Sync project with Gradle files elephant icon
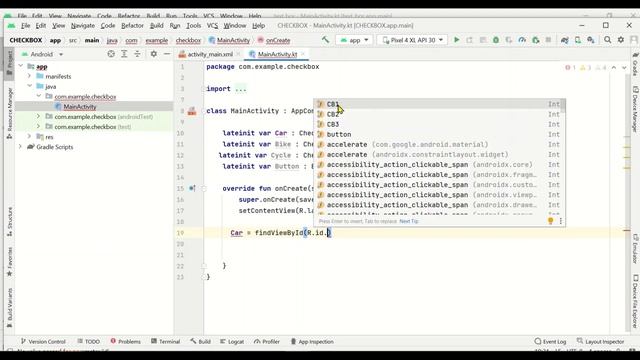Screen dimensions: 640x360 (x=564, y=40)
